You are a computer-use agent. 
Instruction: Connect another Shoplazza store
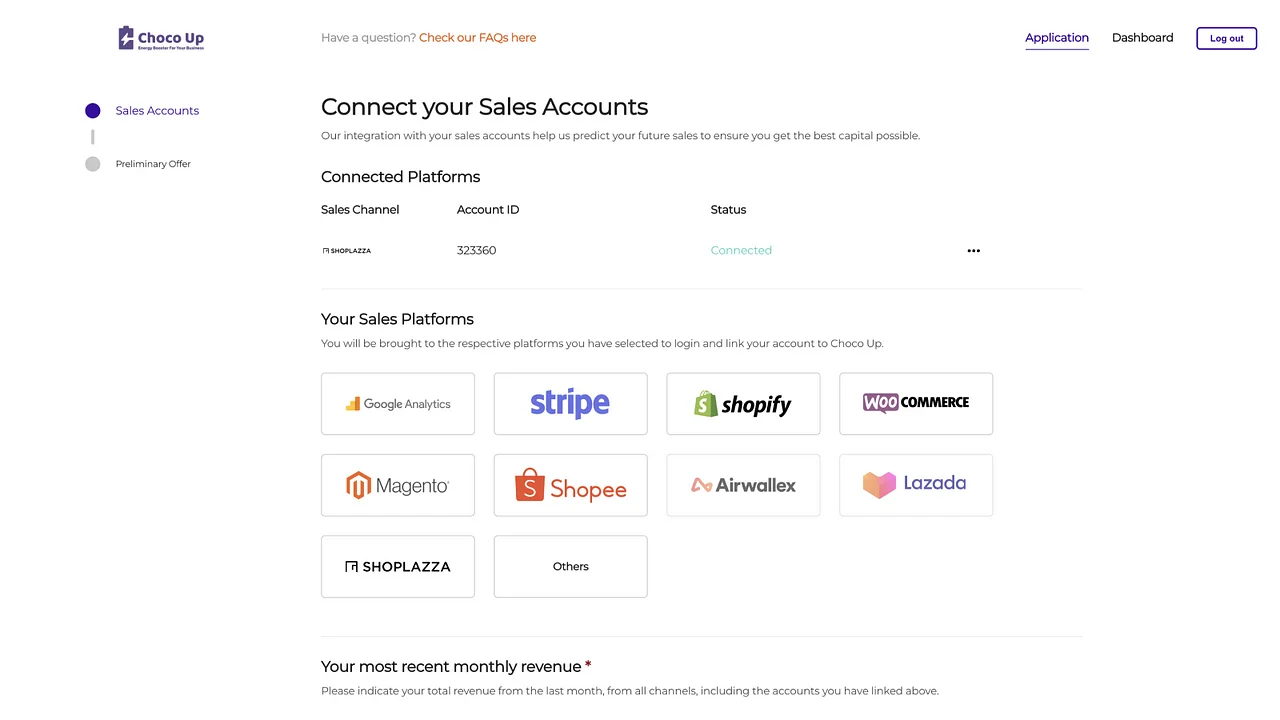click(397, 566)
